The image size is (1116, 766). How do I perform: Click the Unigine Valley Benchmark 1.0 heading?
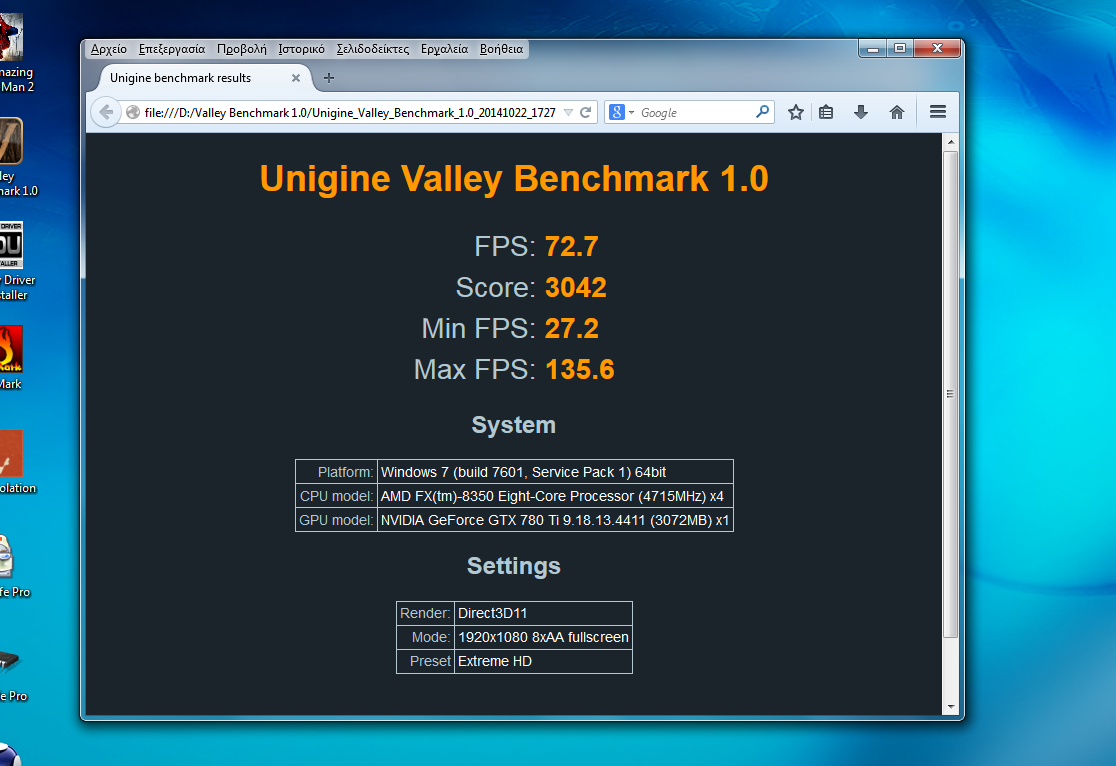click(x=514, y=178)
